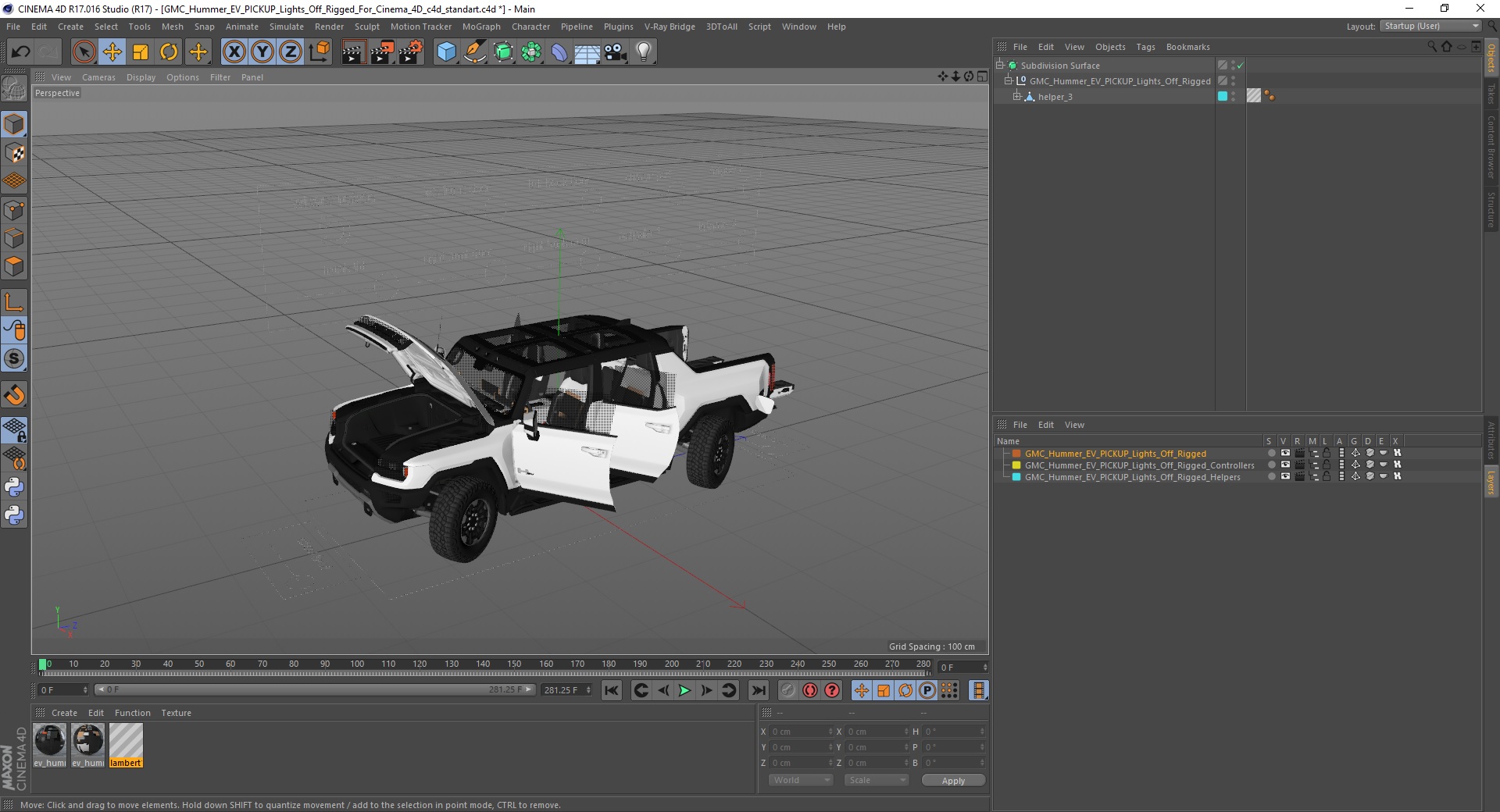The height and width of the screenshot is (812, 1500).
Task: Toggle Subdivision Surface enable checkmark
Action: 1241,66
